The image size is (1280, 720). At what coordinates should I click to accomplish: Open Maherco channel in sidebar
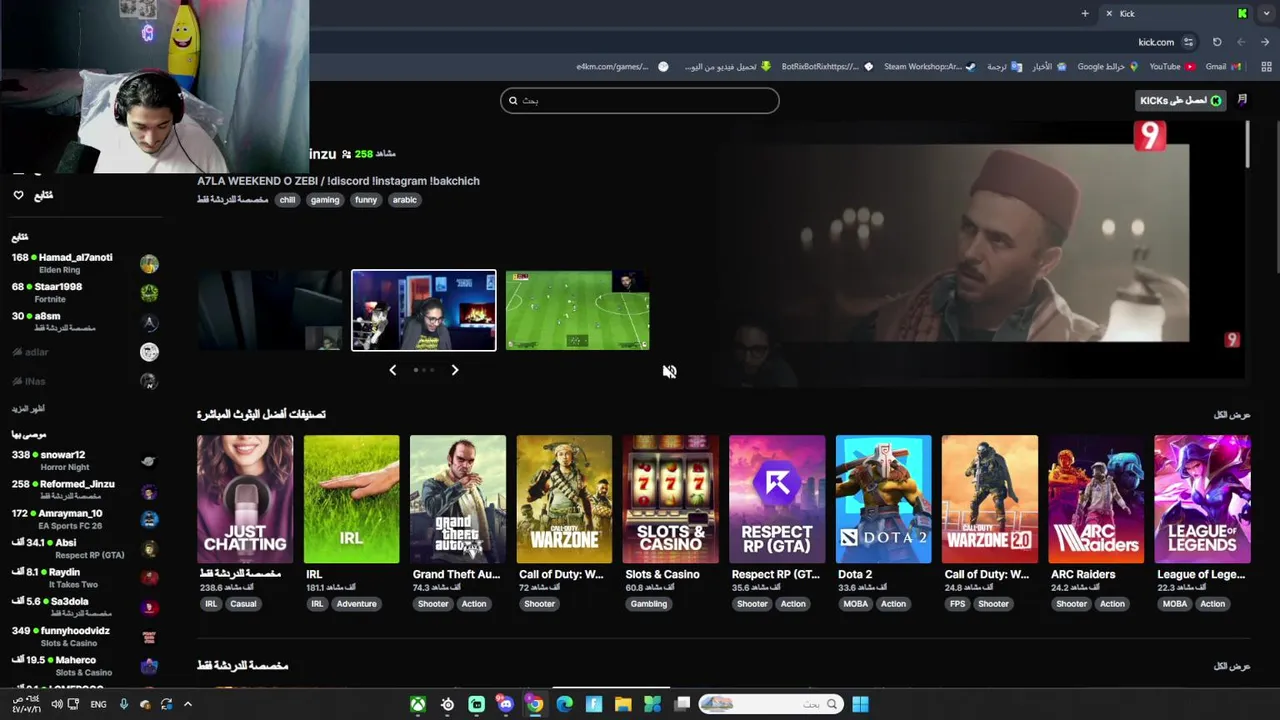(x=85, y=666)
